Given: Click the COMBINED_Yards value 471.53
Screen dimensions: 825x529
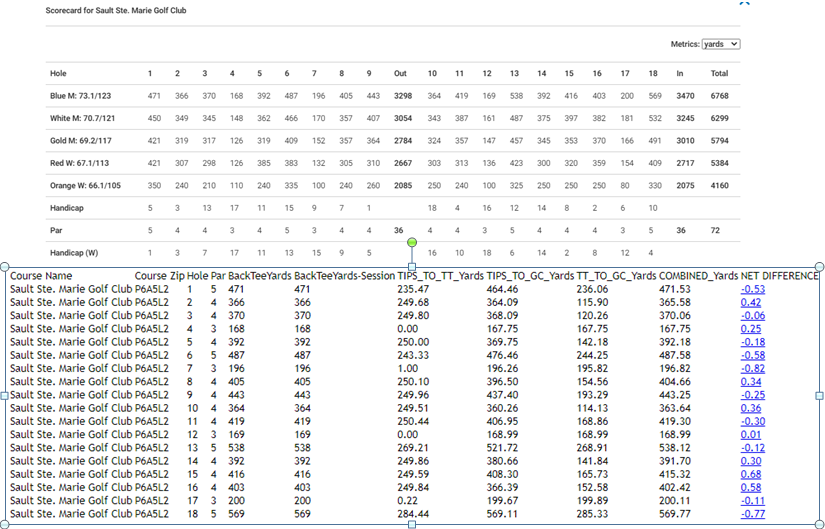Looking at the screenshot, I should pyautogui.click(x=674, y=289).
